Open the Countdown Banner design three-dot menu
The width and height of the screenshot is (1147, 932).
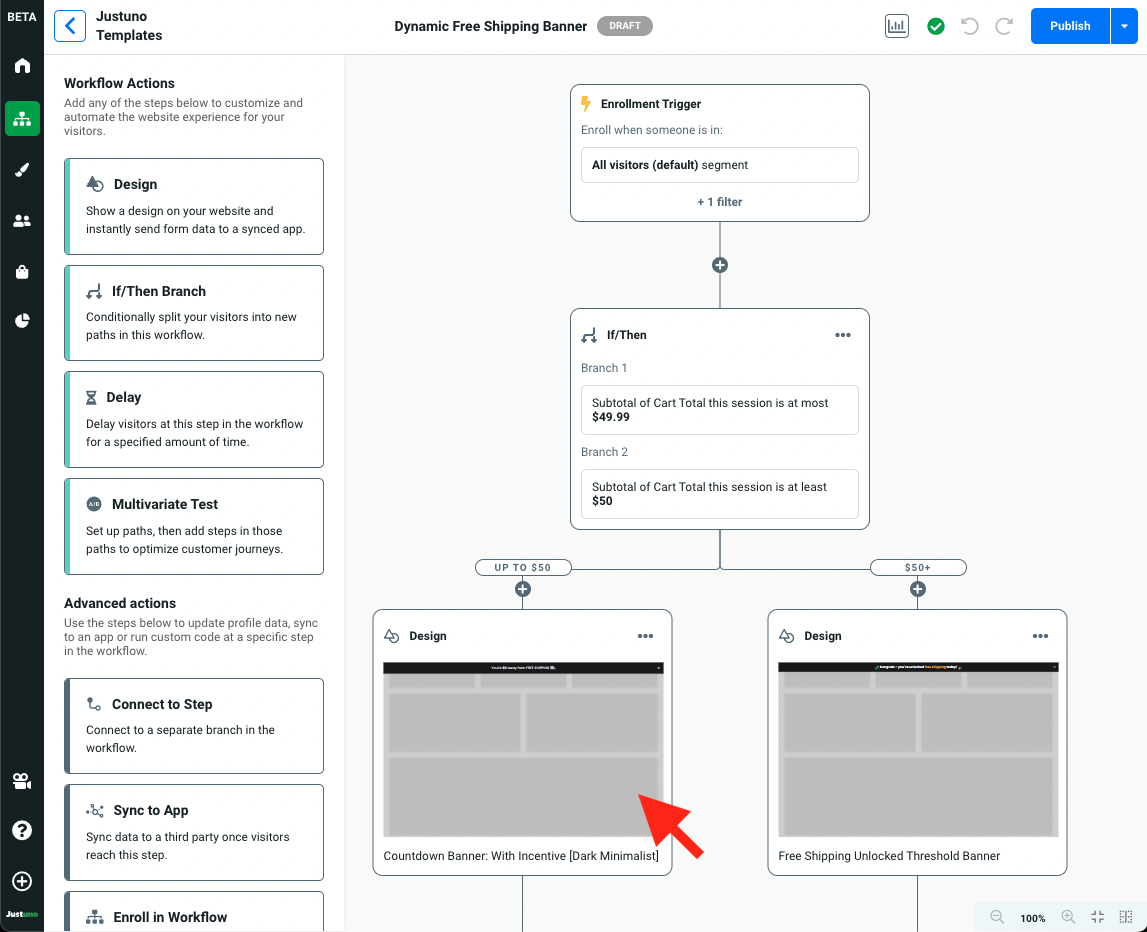(646, 636)
